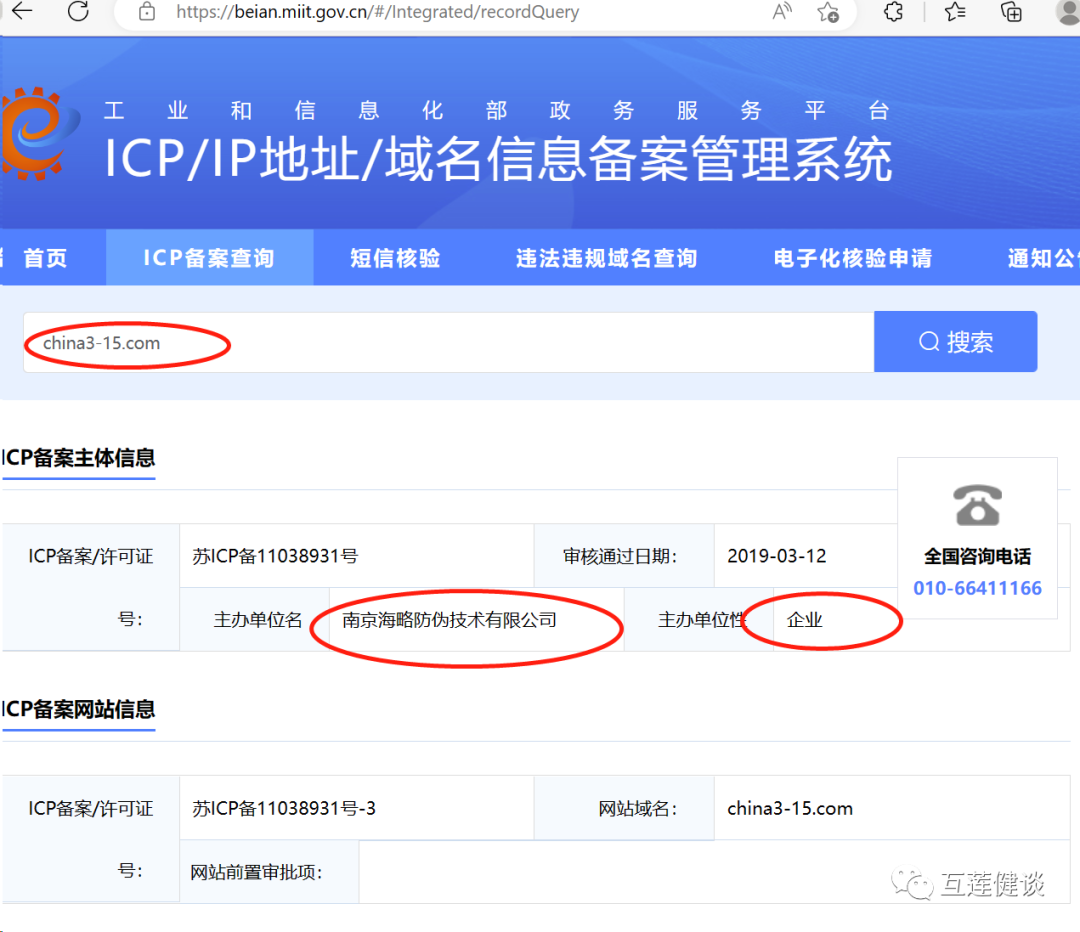Screen dimensions: 1080x932
Task: Click the domain search input field
Action: [448, 342]
